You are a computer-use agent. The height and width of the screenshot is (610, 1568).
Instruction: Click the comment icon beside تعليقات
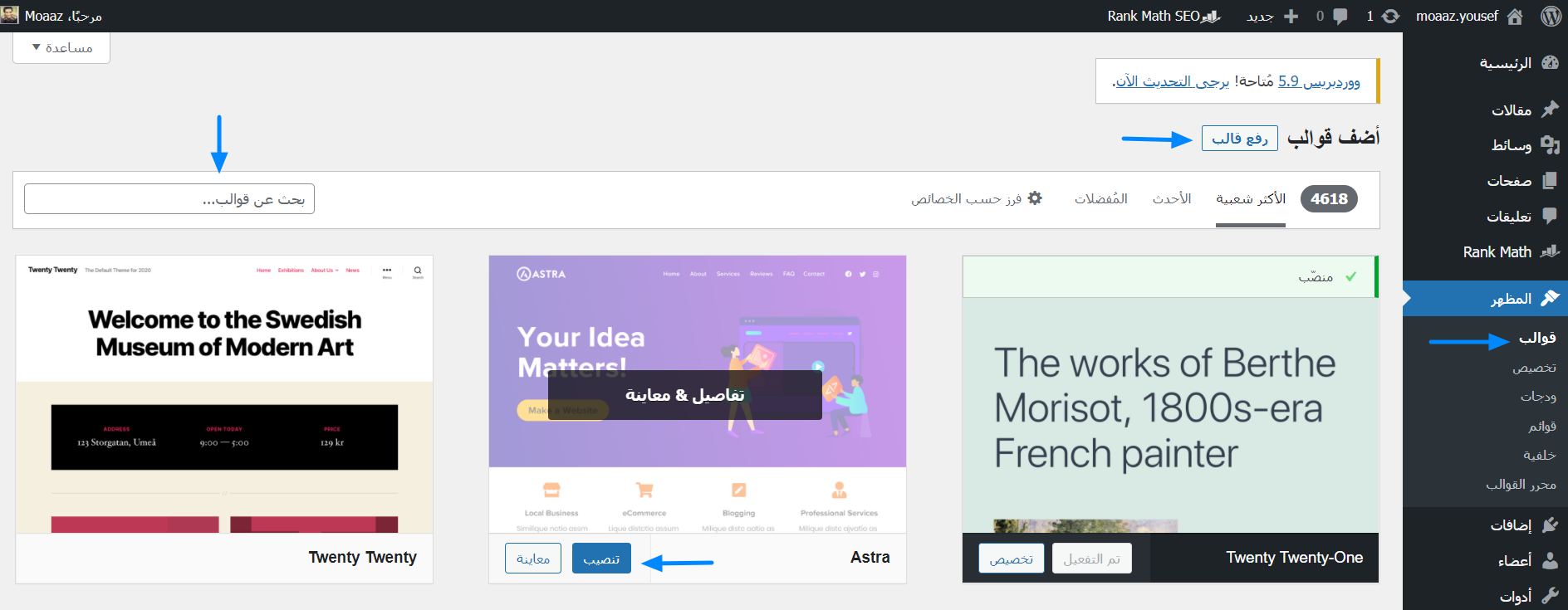[x=1550, y=216]
